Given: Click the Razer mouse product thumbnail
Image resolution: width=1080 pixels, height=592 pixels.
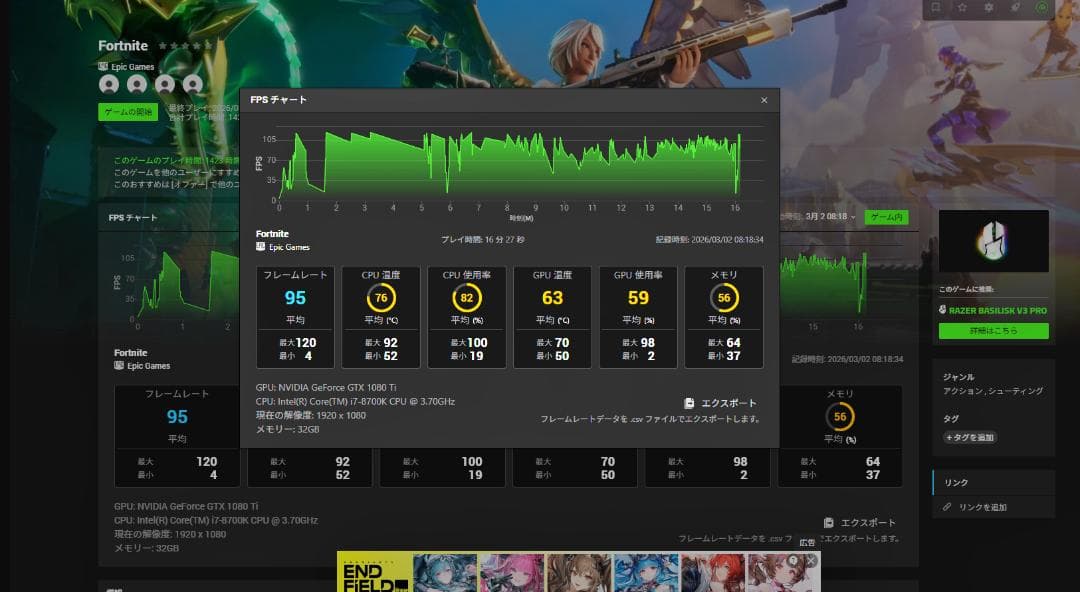Looking at the screenshot, I should coord(993,241).
